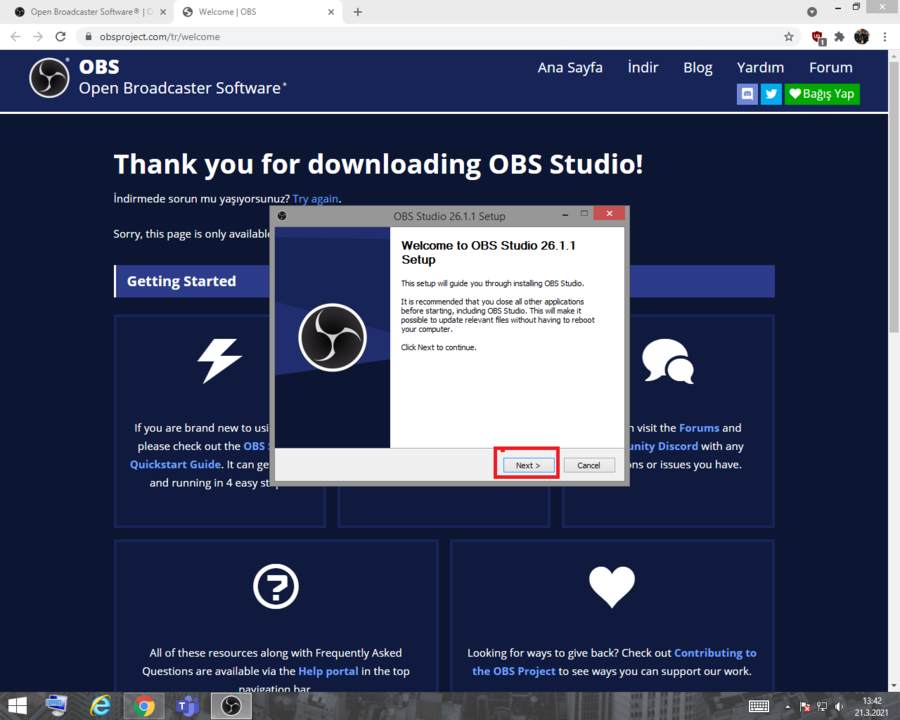Image resolution: width=900 pixels, height=720 pixels.
Task: Click the OBS logo in the site header
Action: 49,78
